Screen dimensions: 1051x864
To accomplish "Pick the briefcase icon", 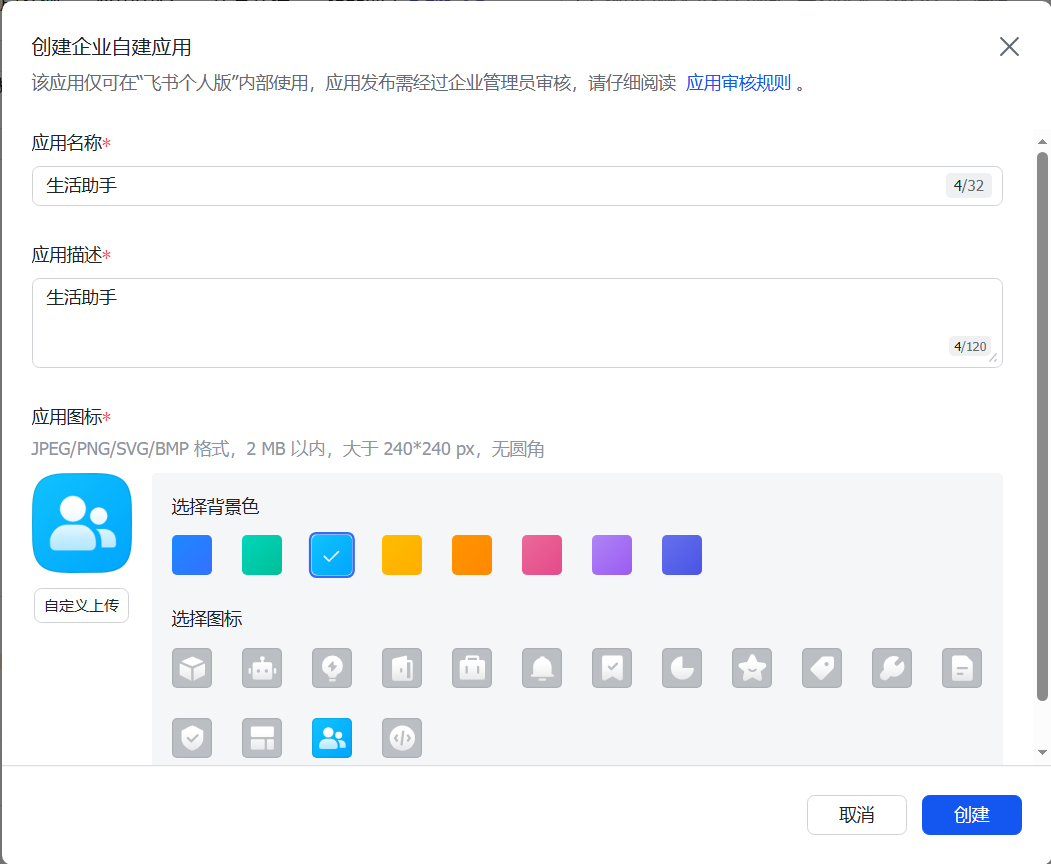I will [472, 668].
